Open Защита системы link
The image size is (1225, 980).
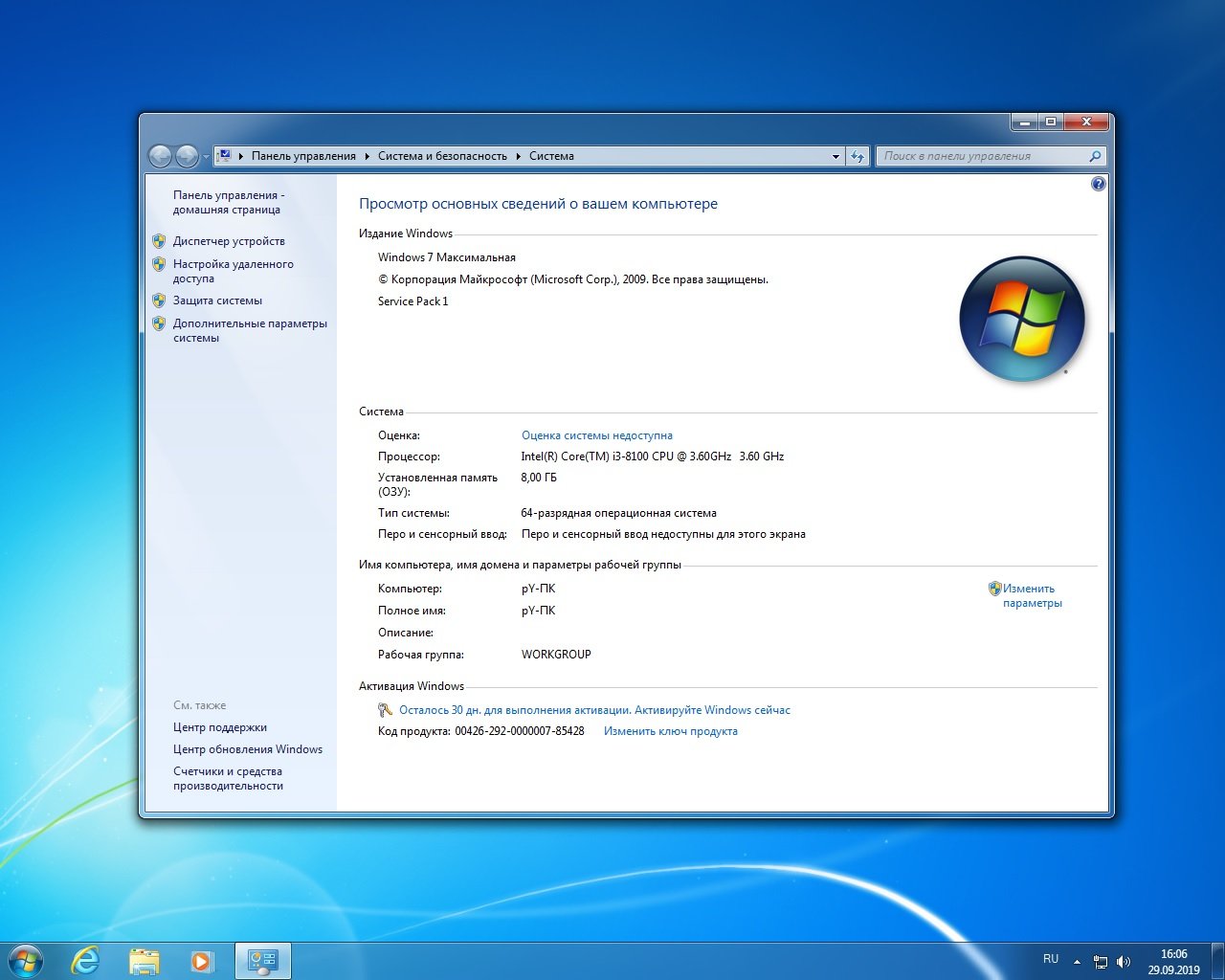pos(217,301)
